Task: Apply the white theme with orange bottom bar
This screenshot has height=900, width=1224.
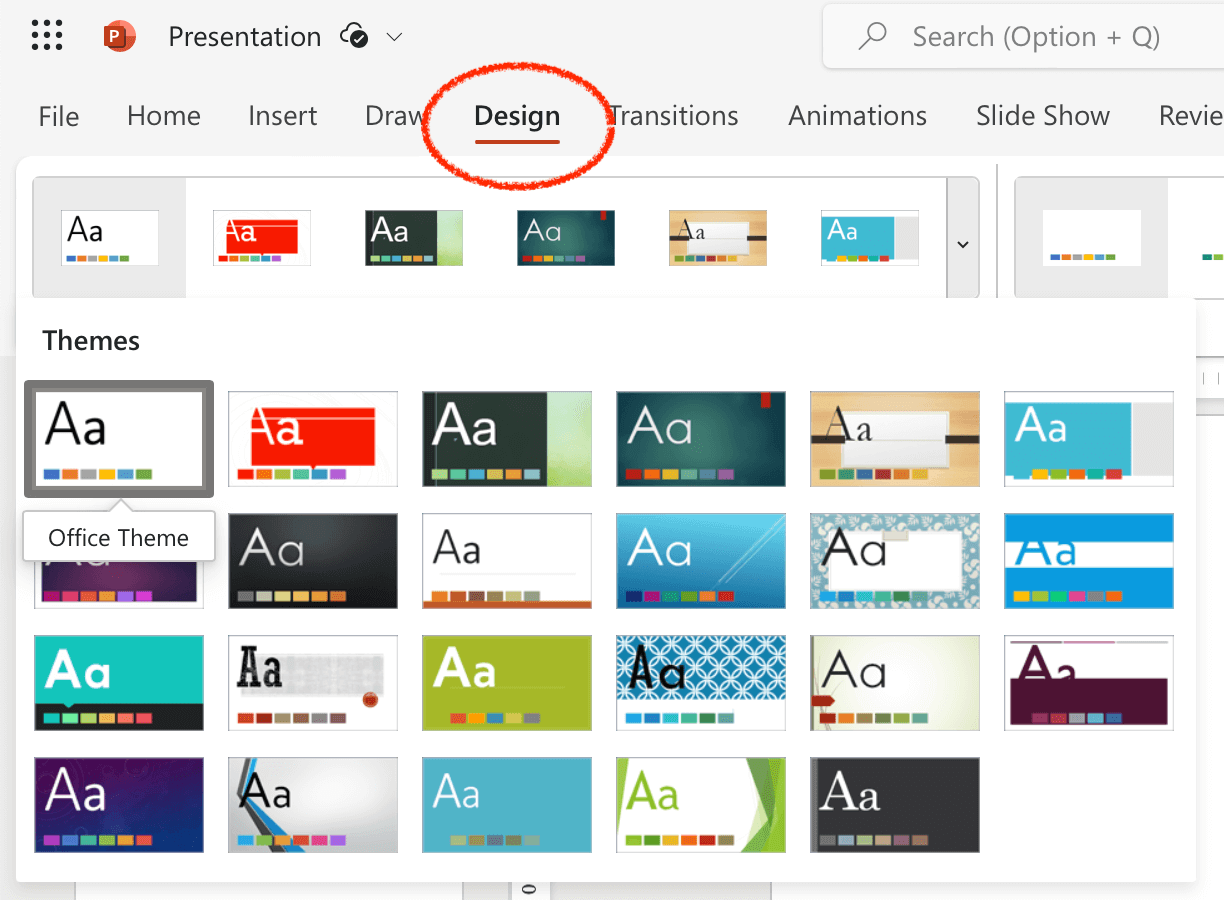Action: [507, 561]
